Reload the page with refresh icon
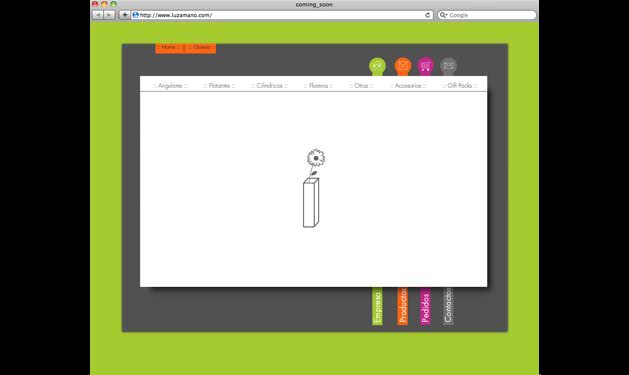Image resolution: width=629 pixels, height=375 pixels. point(427,15)
